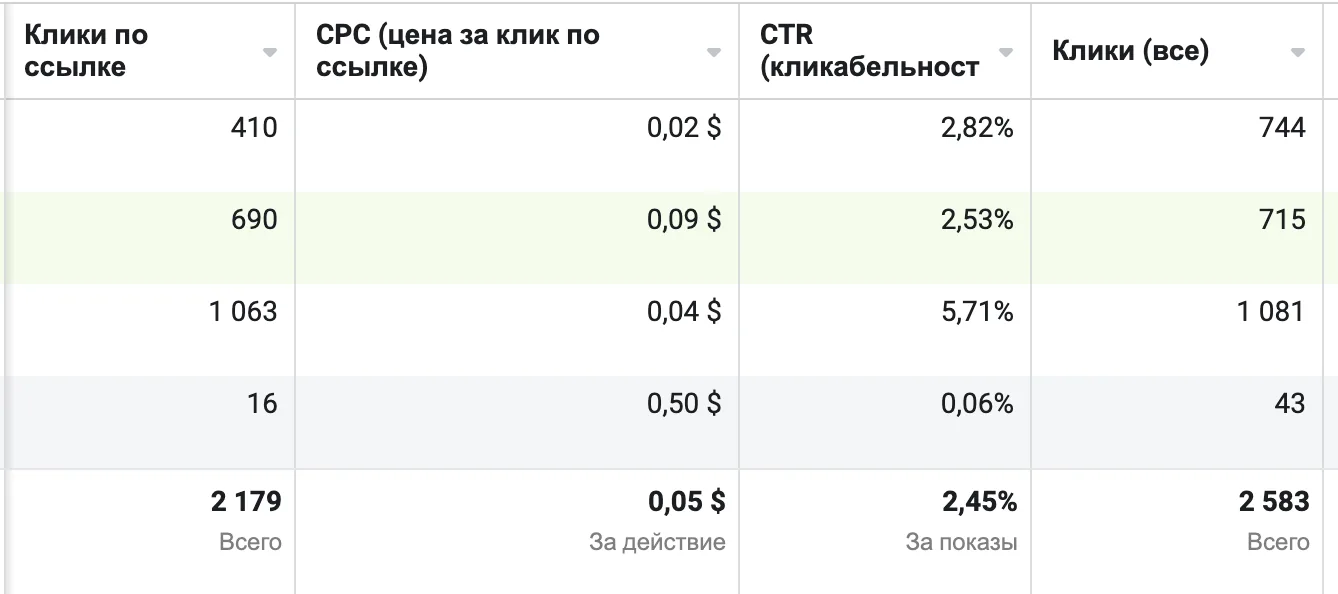Click the 0,50 $ CPC value
Viewport: 1338px width, 594px height.
pos(684,404)
